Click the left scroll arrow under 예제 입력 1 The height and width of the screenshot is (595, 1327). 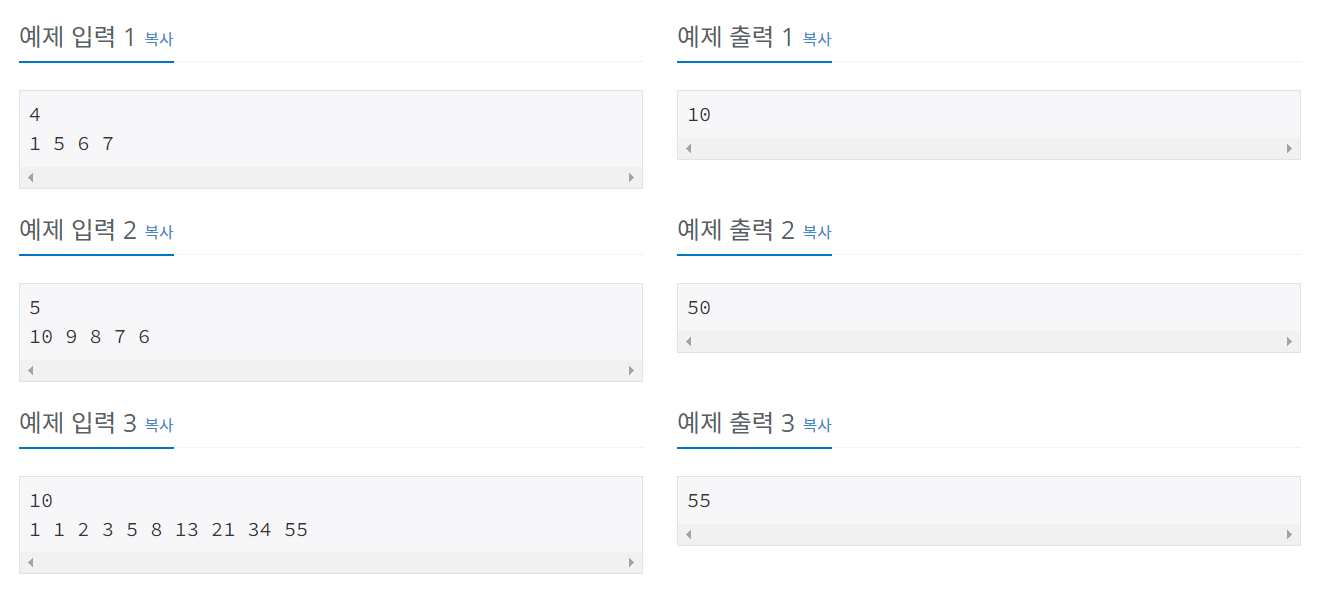click(x=30, y=177)
